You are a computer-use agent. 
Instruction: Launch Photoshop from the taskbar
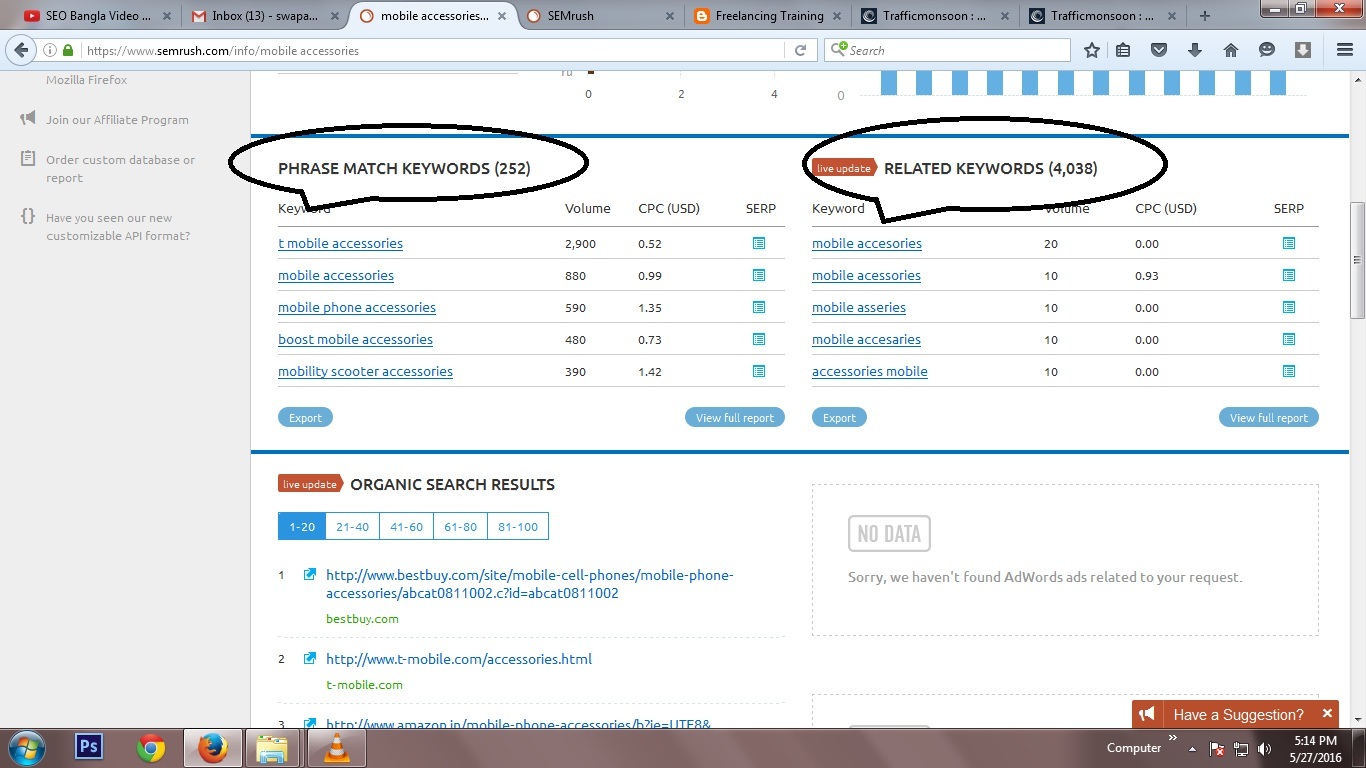pos(89,747)
